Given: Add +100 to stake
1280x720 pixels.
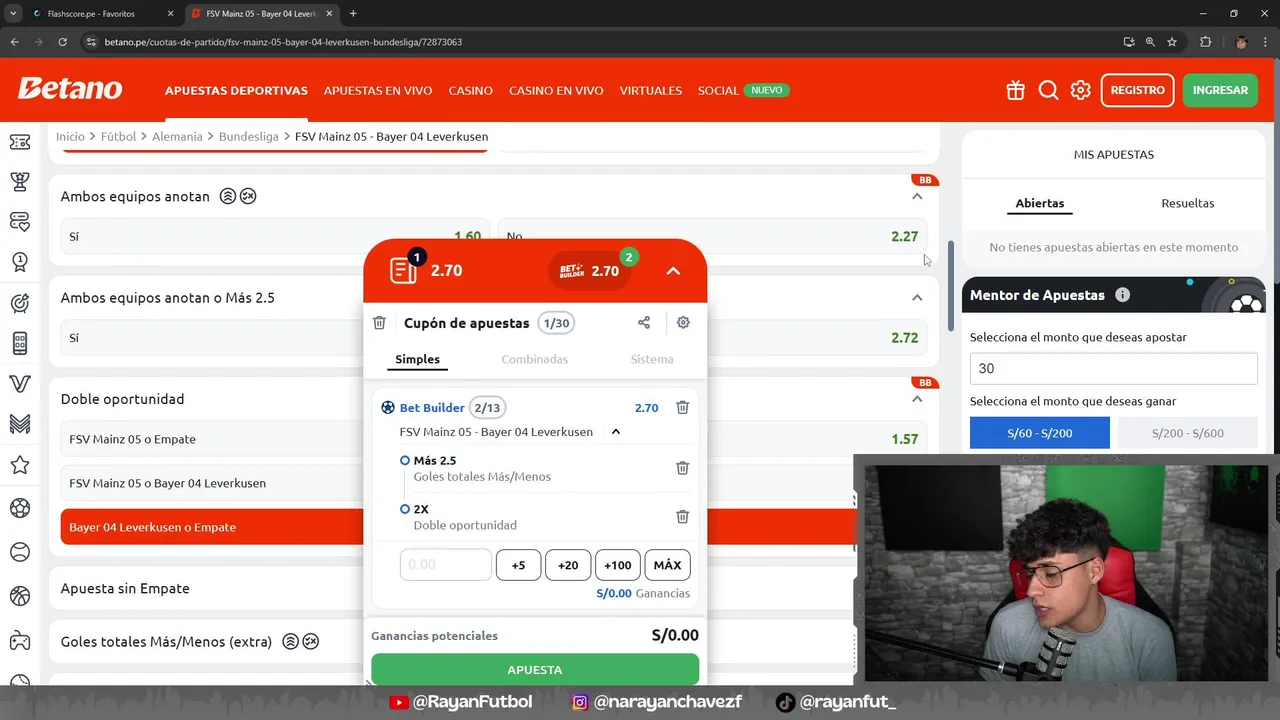Looking at the screenshot, I should coord(618,565).
